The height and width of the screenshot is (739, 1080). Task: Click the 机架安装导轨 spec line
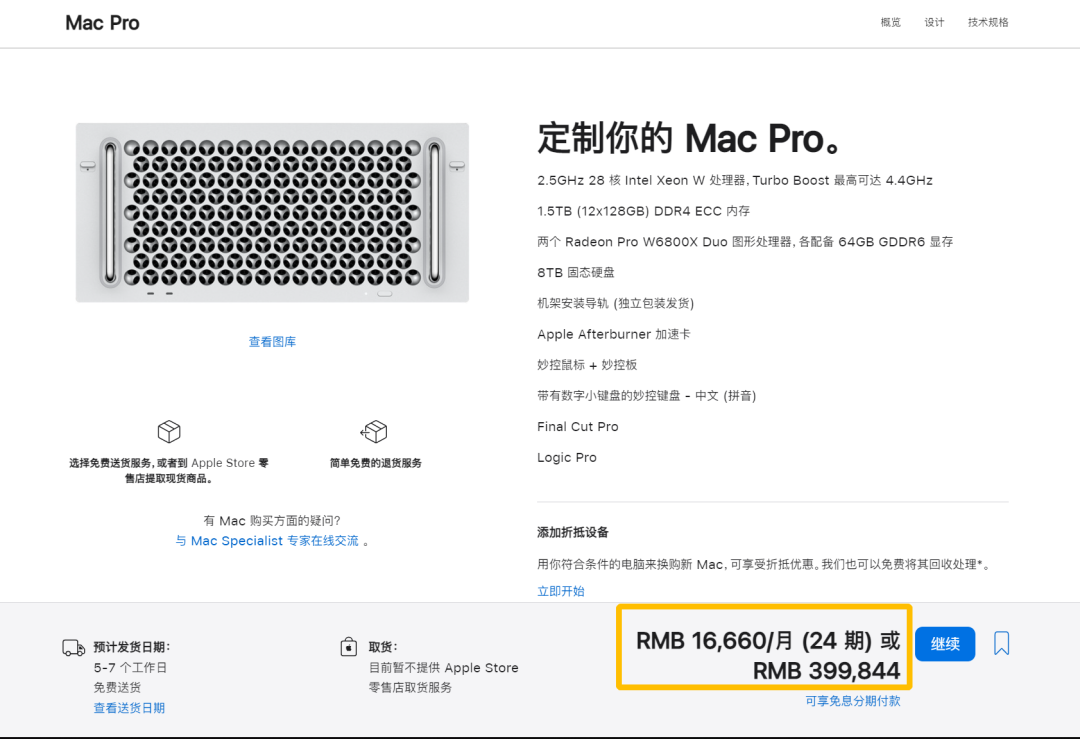point(616,303)
